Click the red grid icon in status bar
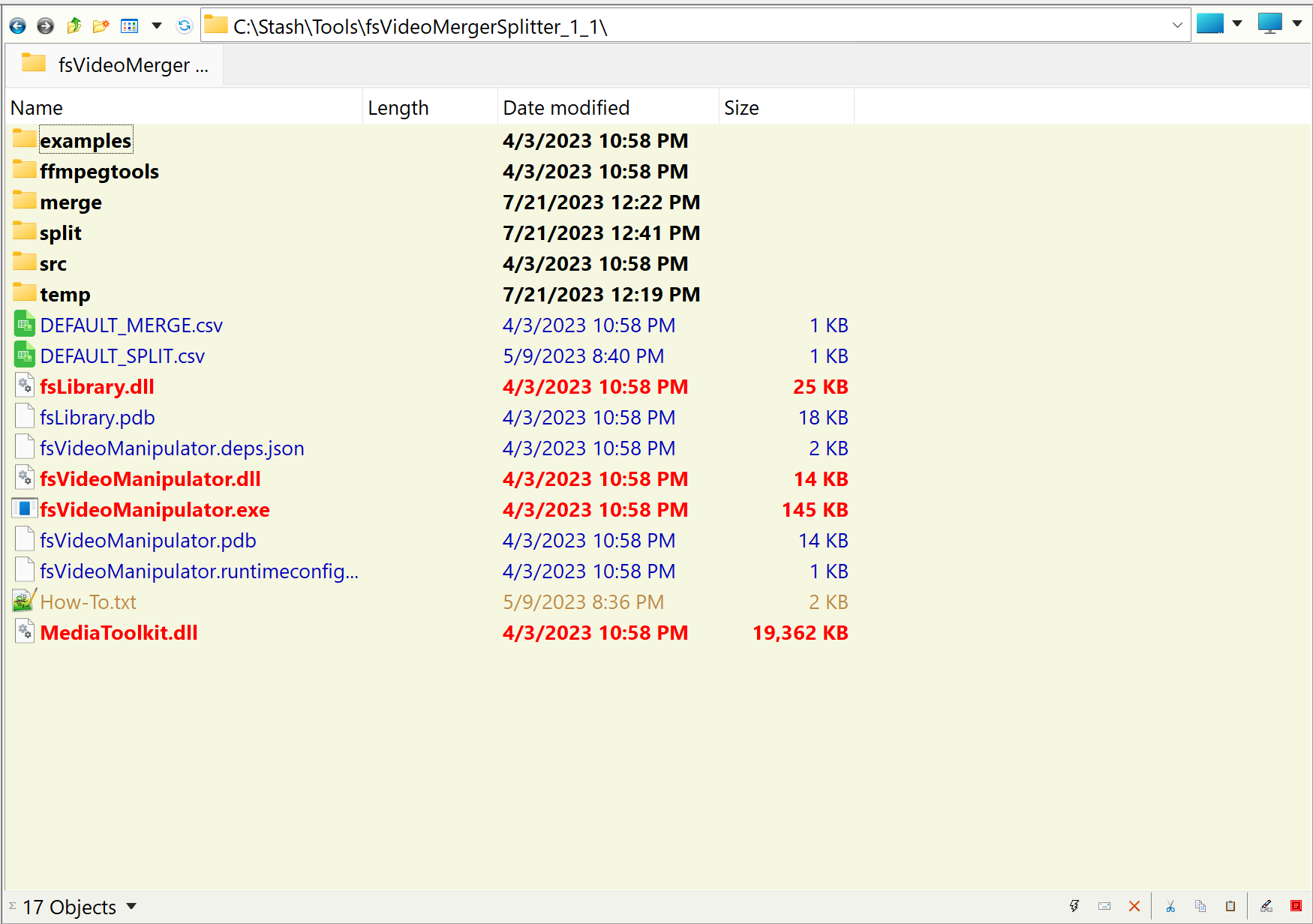Image resolution: width=1313 pixels, height=924 pixels. pos(1296,906)
